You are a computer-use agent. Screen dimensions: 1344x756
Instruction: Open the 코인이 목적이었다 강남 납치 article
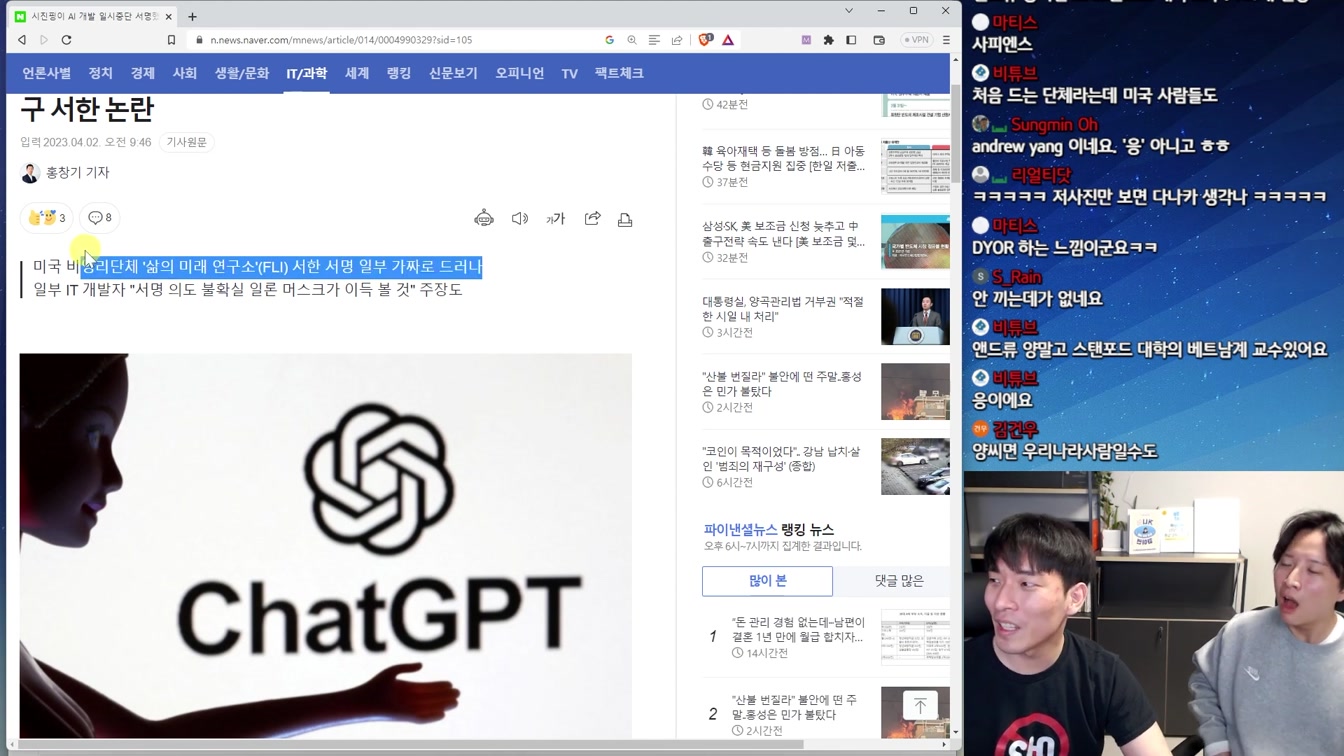tap(781, 458)
